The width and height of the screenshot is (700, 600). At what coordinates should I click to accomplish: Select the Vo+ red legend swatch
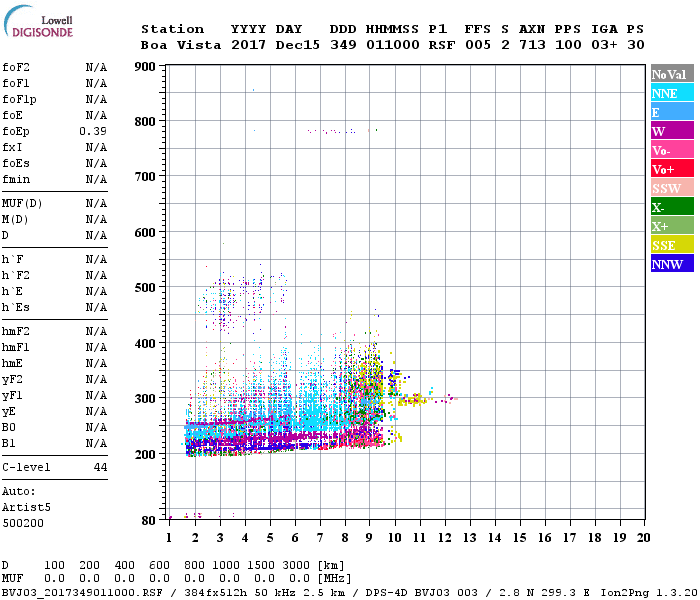[x=672, y=169]
